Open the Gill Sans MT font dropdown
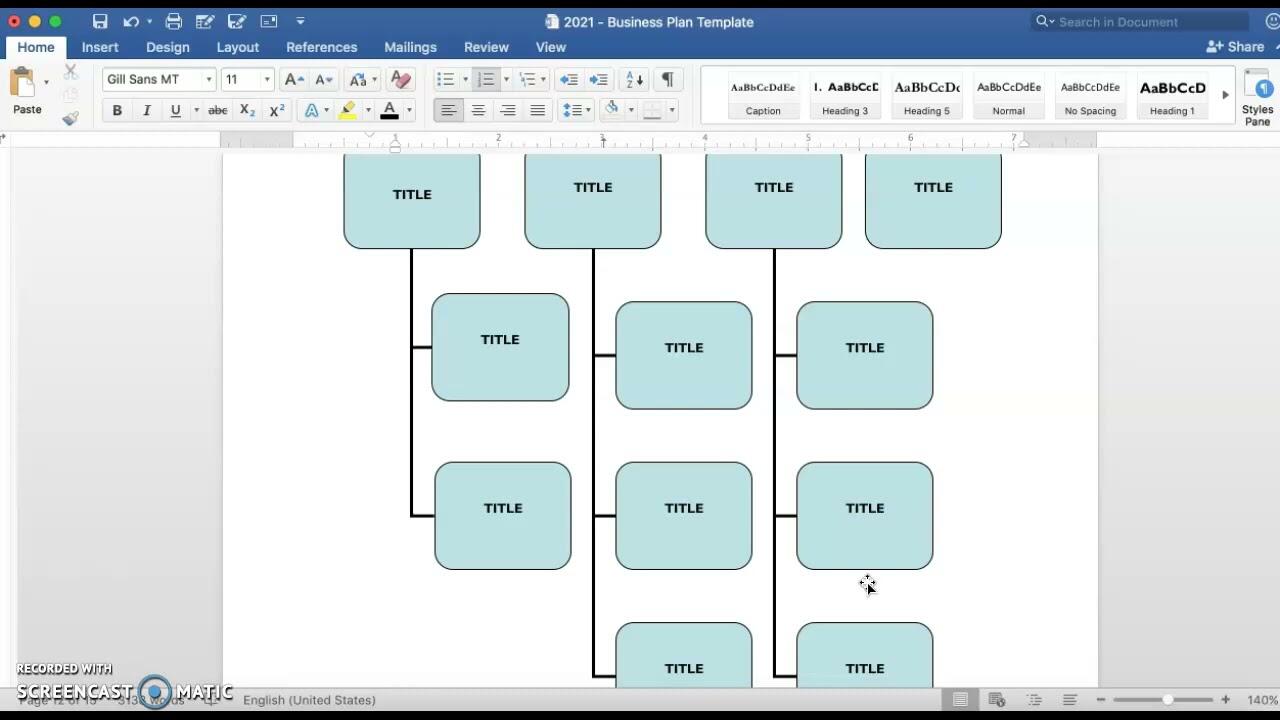The height and width of the screenshot is (720, 1280). (208, 80)
